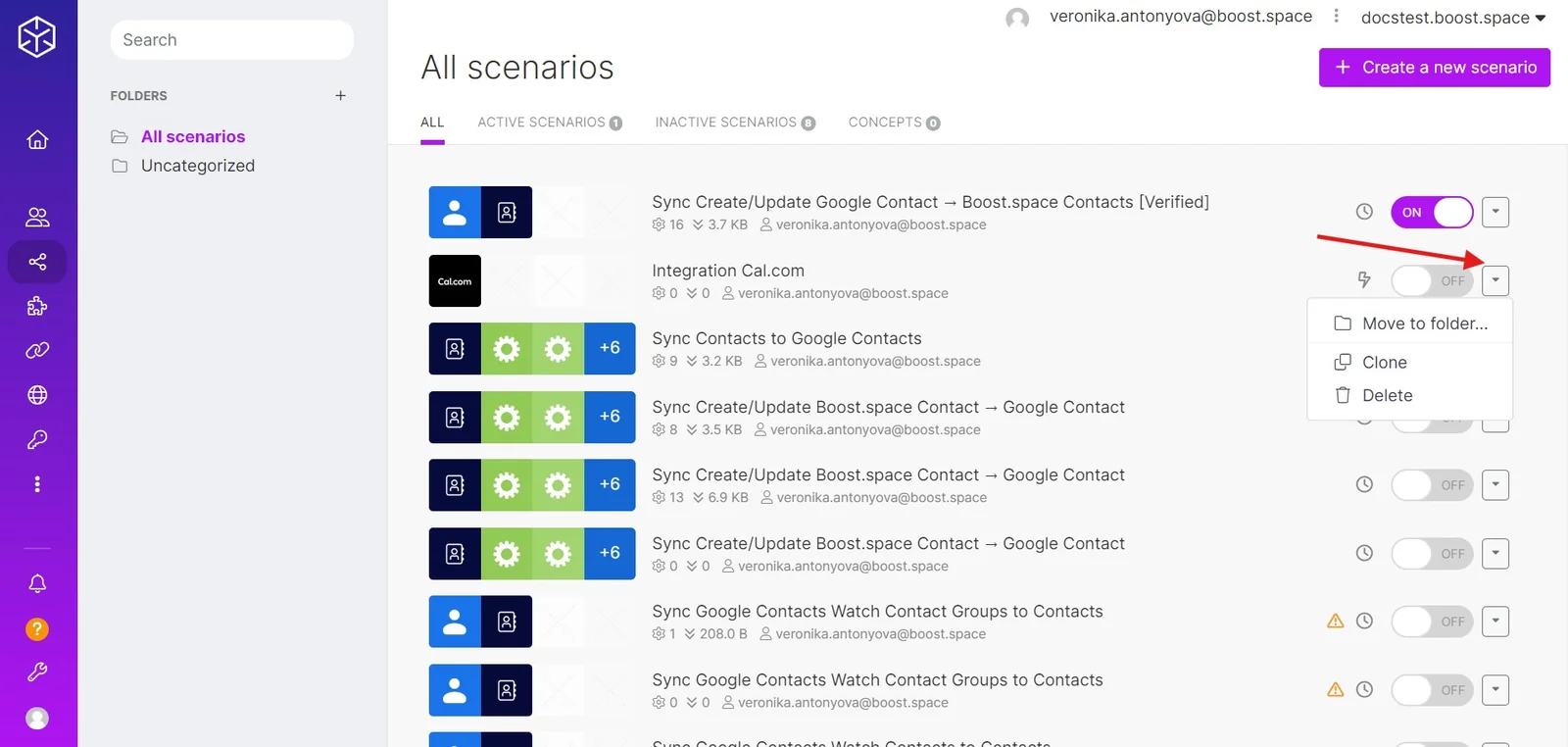This screenshot has height=747, width=1568.
Task: Open schedule clock on the 208.0 B scenario
Action: pos(1364,621)
